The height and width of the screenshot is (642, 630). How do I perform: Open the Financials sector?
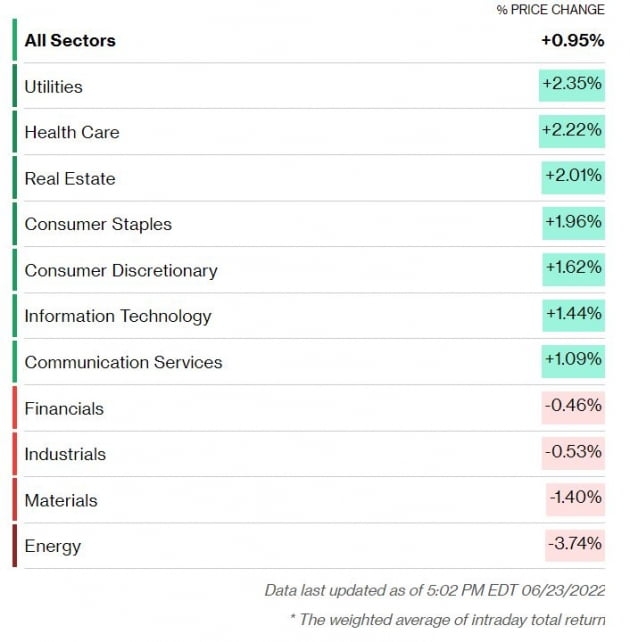(64, 408)
